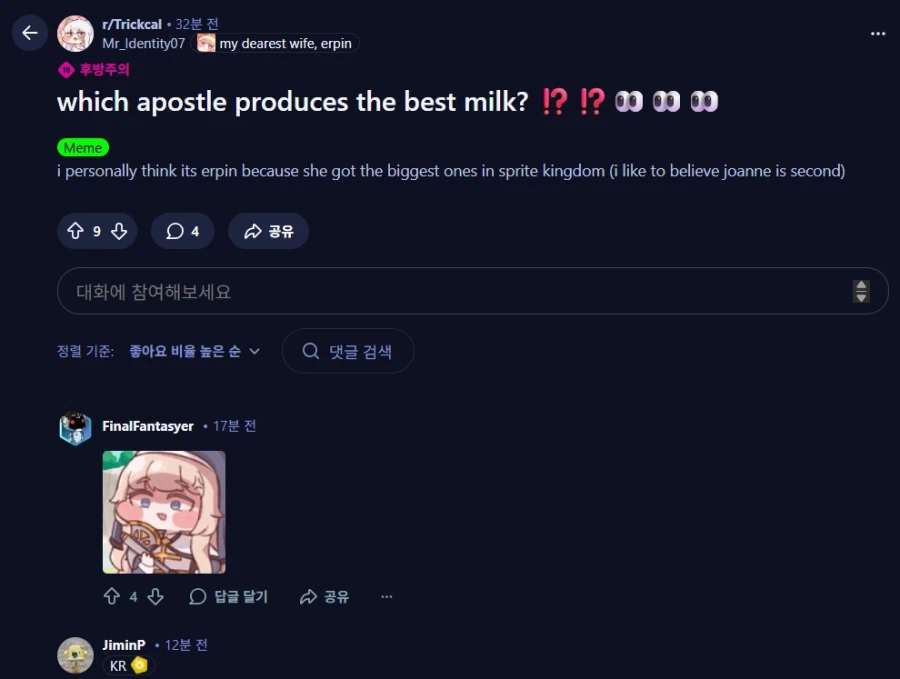Open JiminP's user profile
The image size is (900, 679).
click(x=123, y=645)
